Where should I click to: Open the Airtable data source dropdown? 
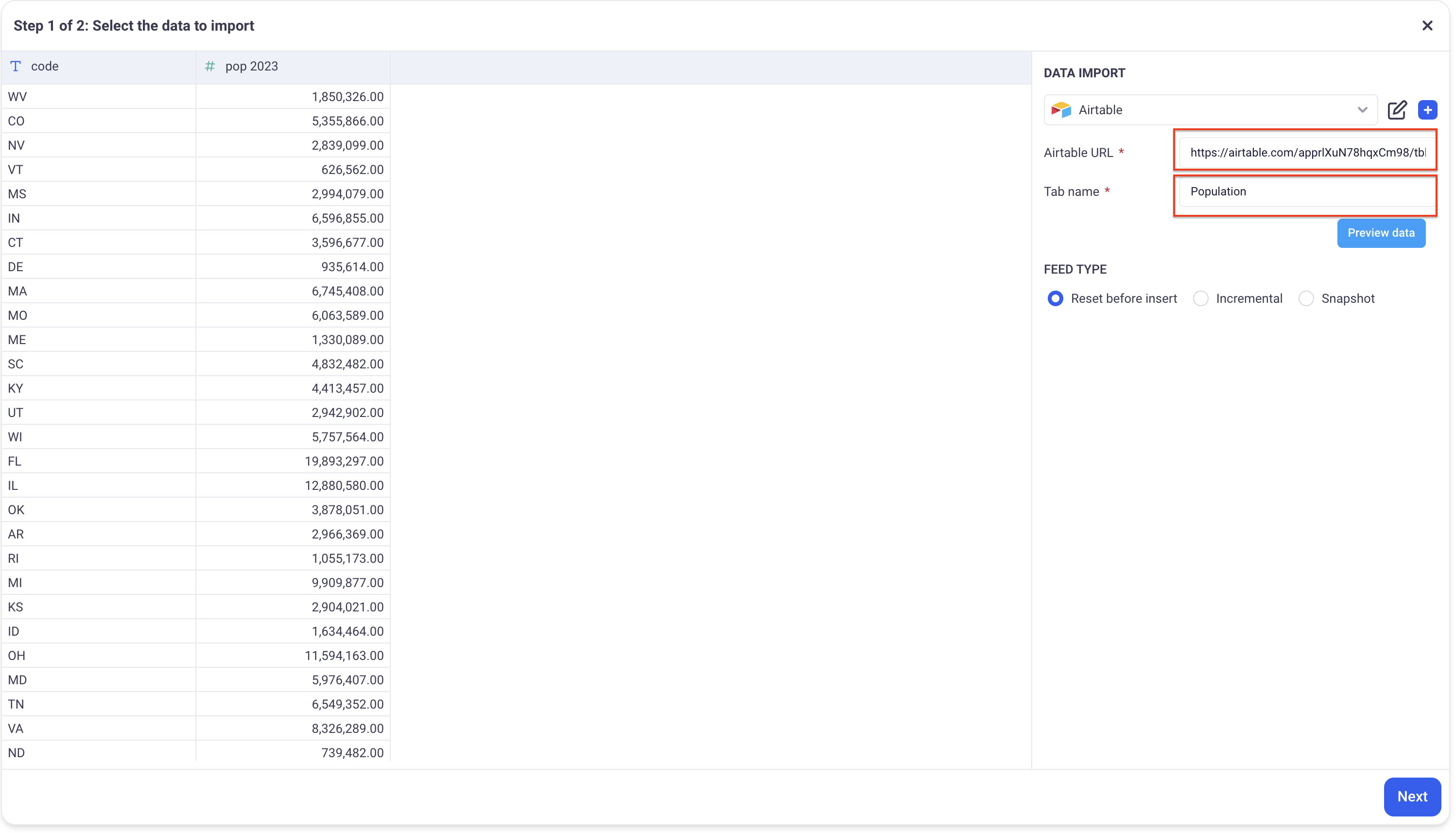coord(1210,110)
